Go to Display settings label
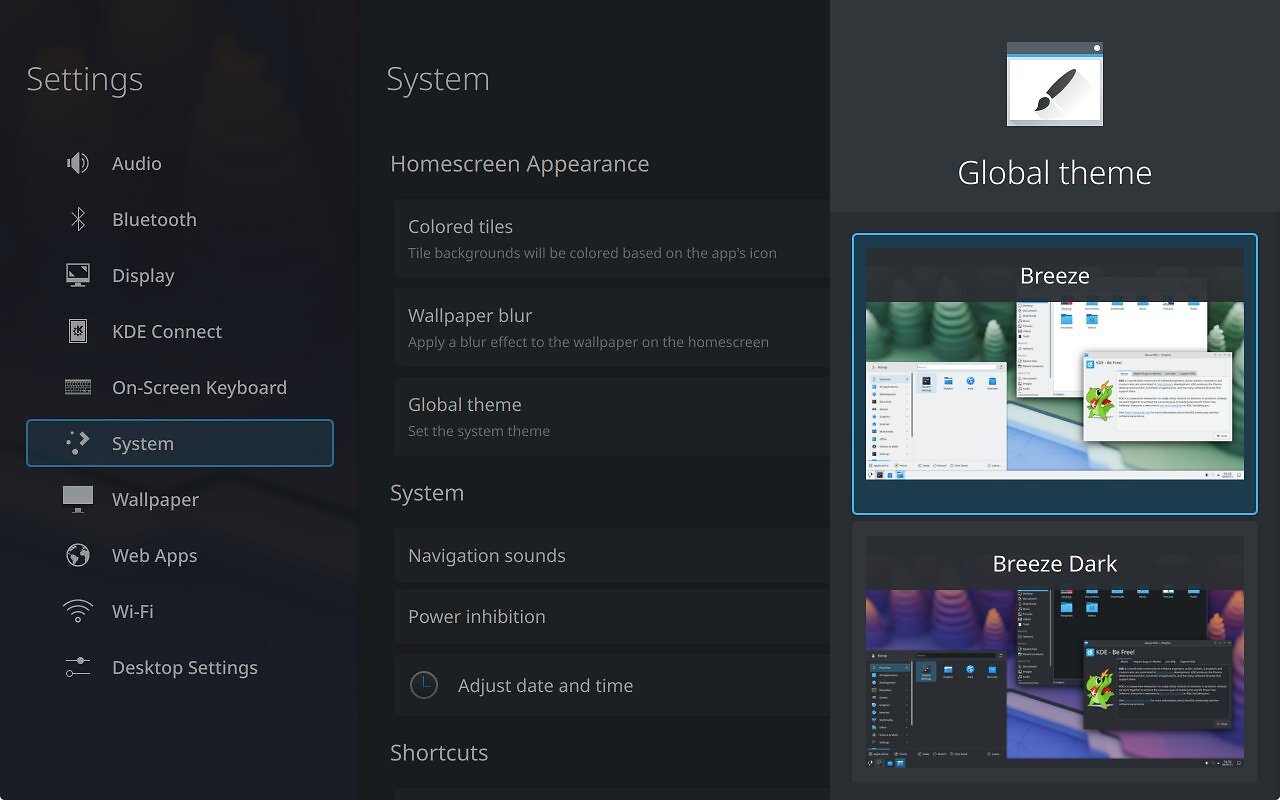Viewport: 1280px width, 800px height. (x=143, y=275)
